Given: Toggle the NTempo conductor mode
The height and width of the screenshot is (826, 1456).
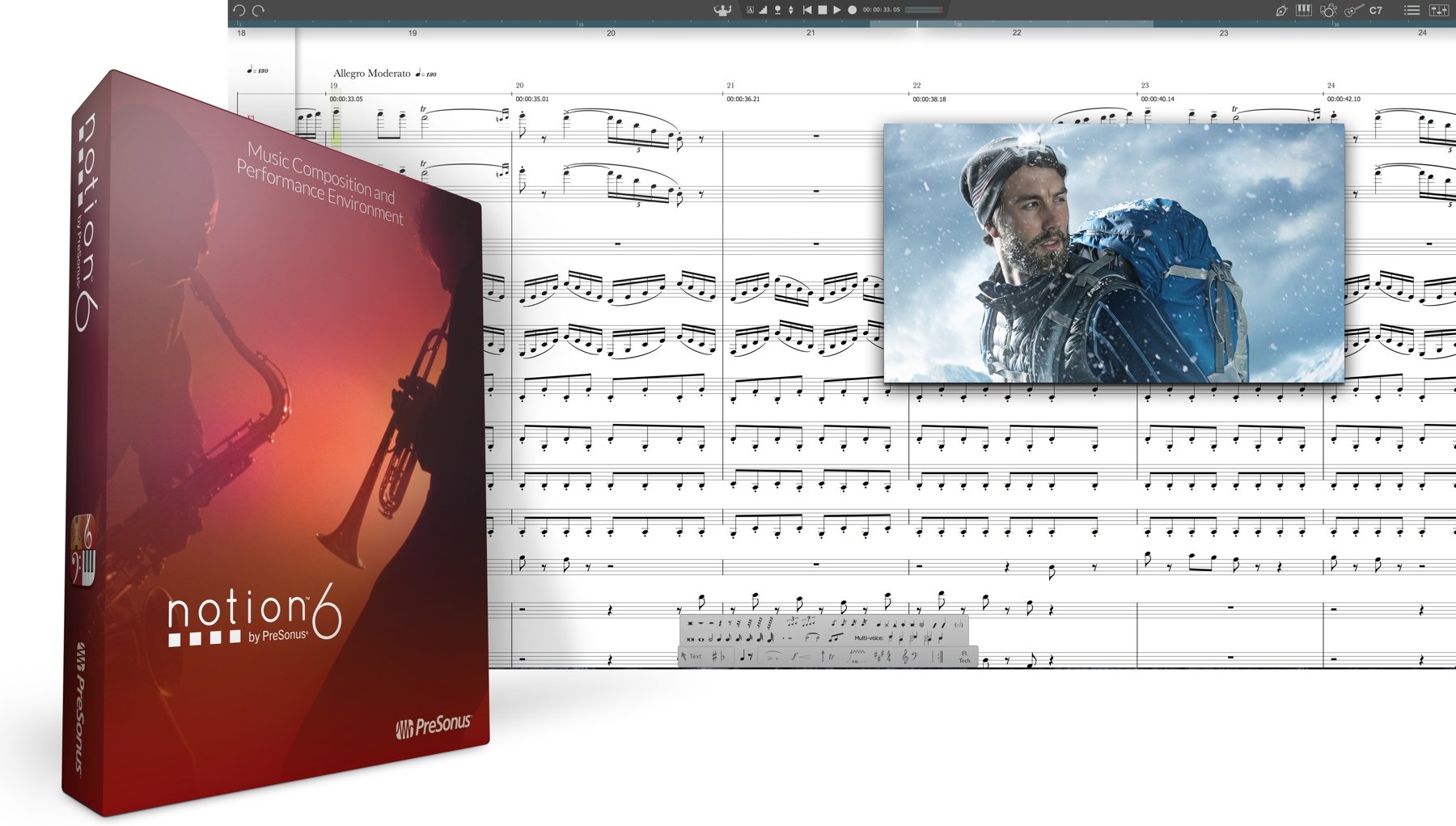Looking at the screenshot, I should (x=724, y=11).
